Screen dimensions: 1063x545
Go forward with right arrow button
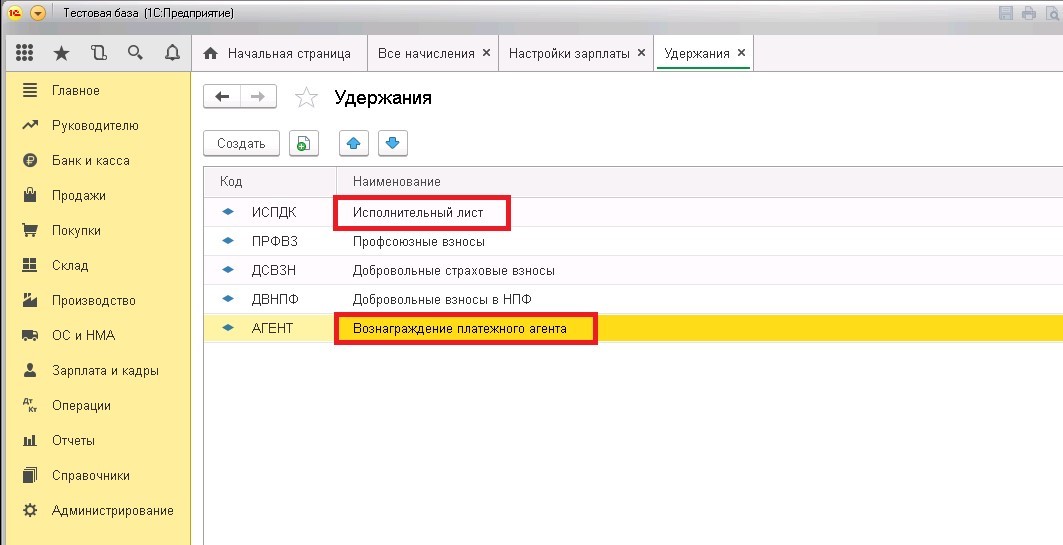pyautogui.click(x=258, y=97)
